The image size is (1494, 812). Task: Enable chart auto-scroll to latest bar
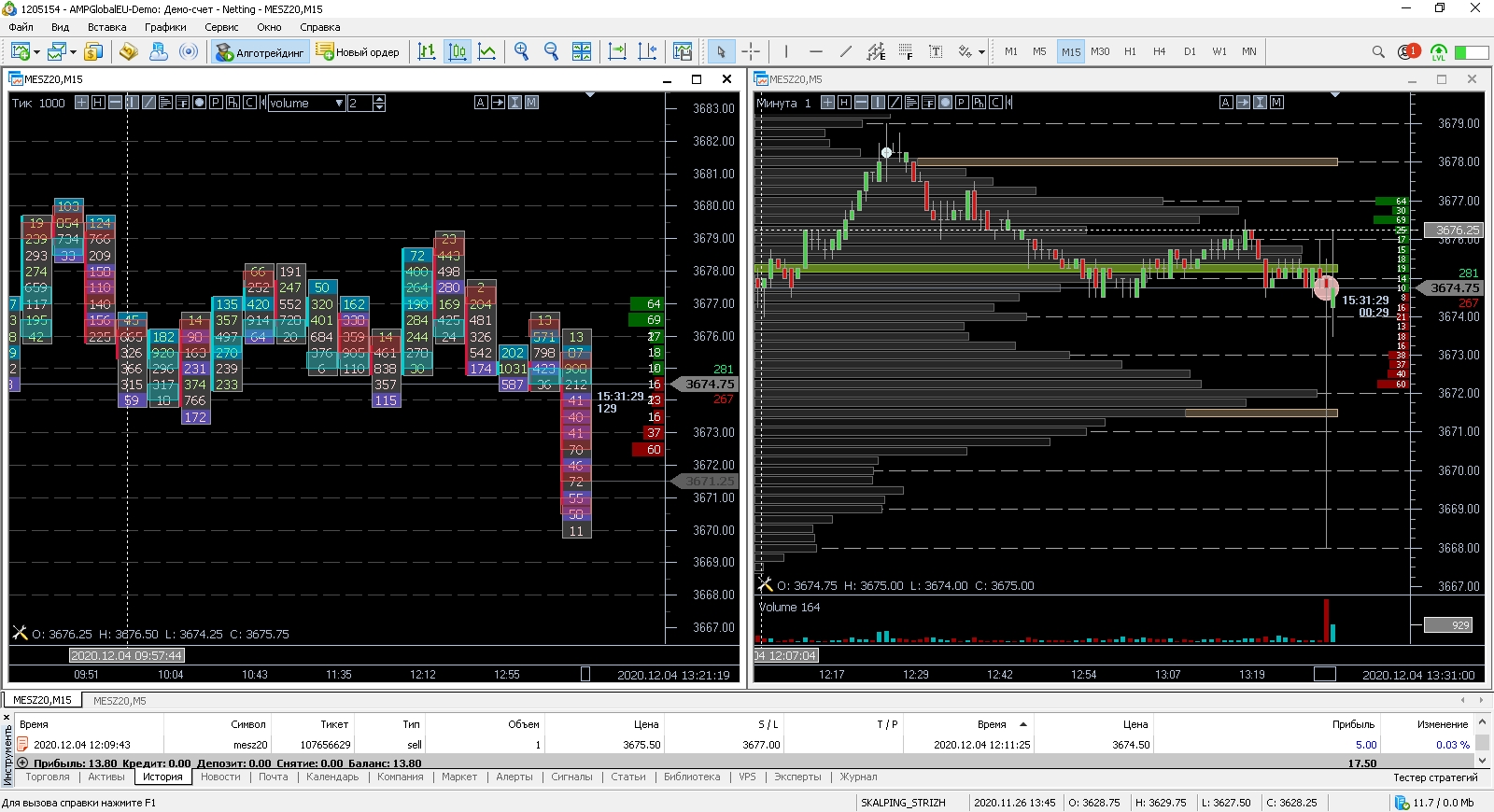pyautogui.click(x=617, y=51)
